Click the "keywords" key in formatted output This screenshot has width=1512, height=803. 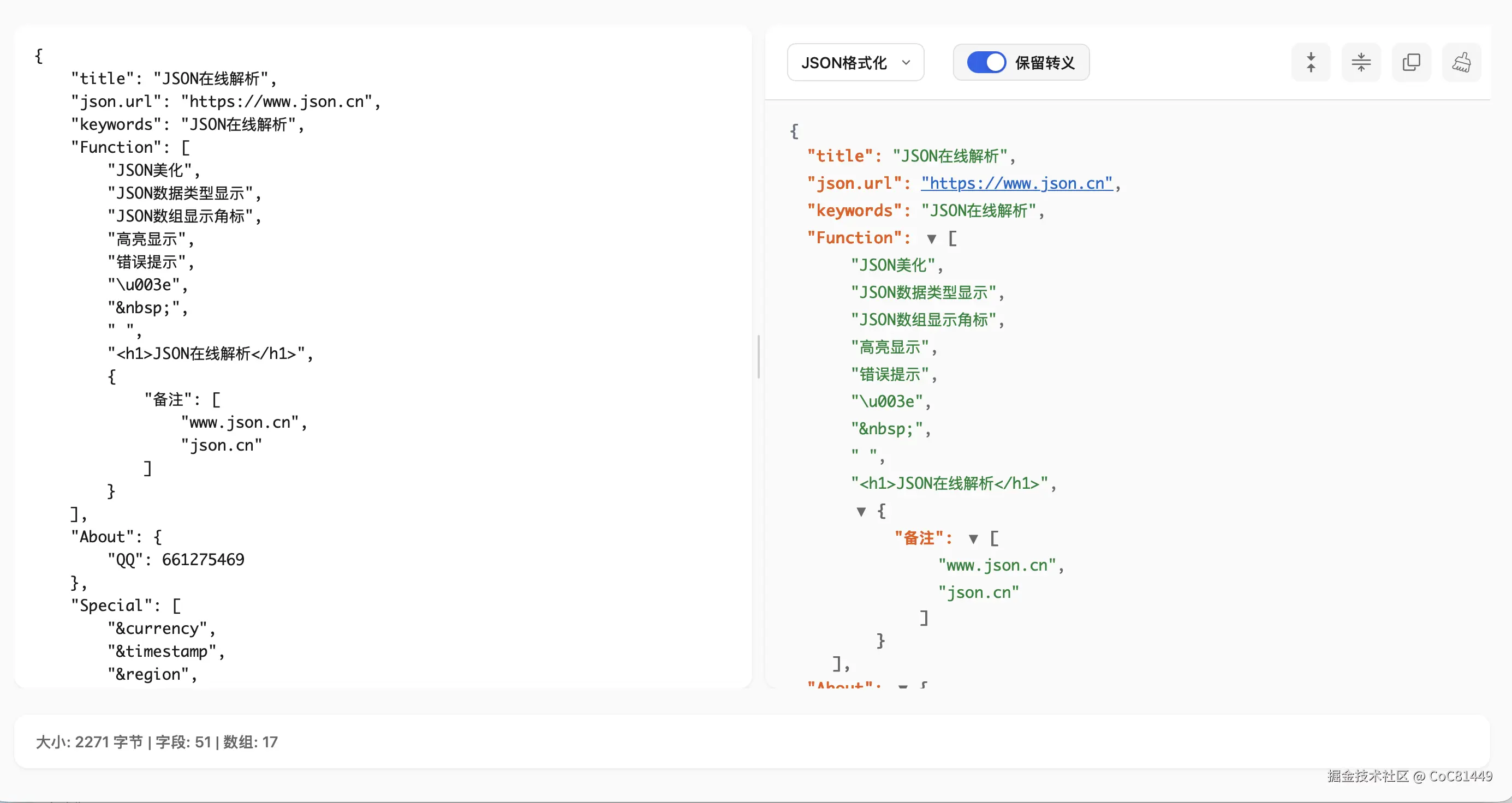pos(854,211)
